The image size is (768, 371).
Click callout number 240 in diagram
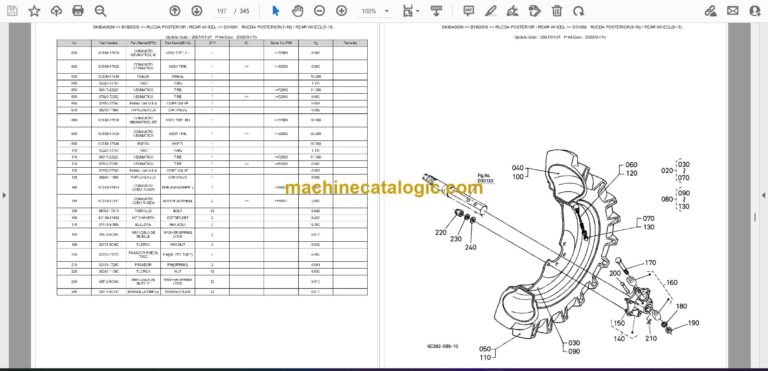click(x=470, y=247)
